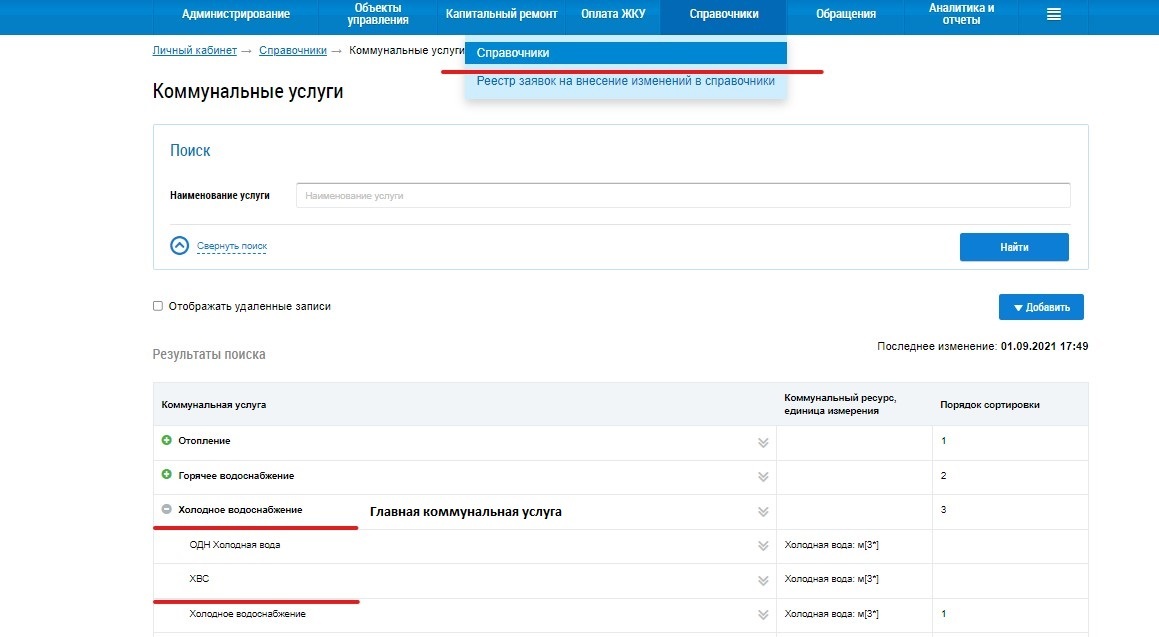Viewport: 1159px width, 637px height.
Task: Open double-chevron menu for Холодное водоснабжение parent row
Action: [x=763, y=512]
